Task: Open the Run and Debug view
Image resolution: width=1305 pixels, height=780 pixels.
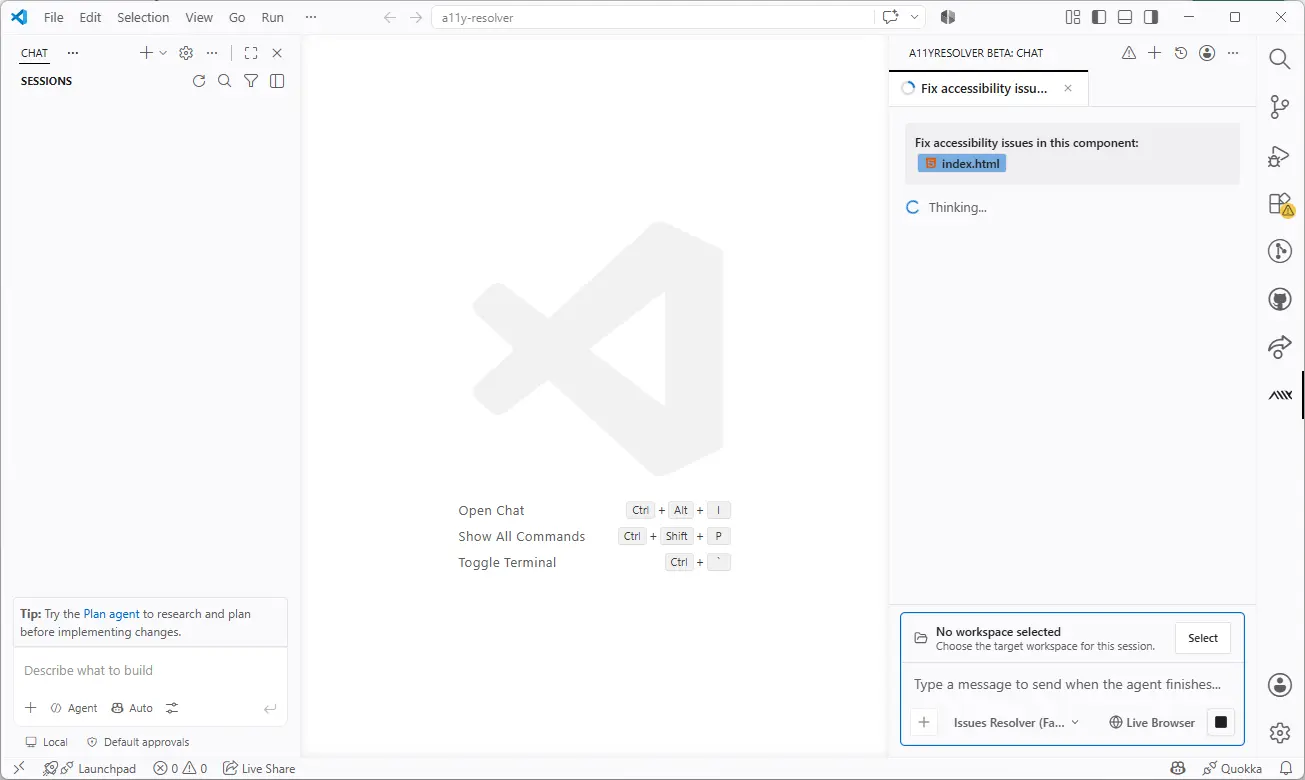Action: (1280, 155)
